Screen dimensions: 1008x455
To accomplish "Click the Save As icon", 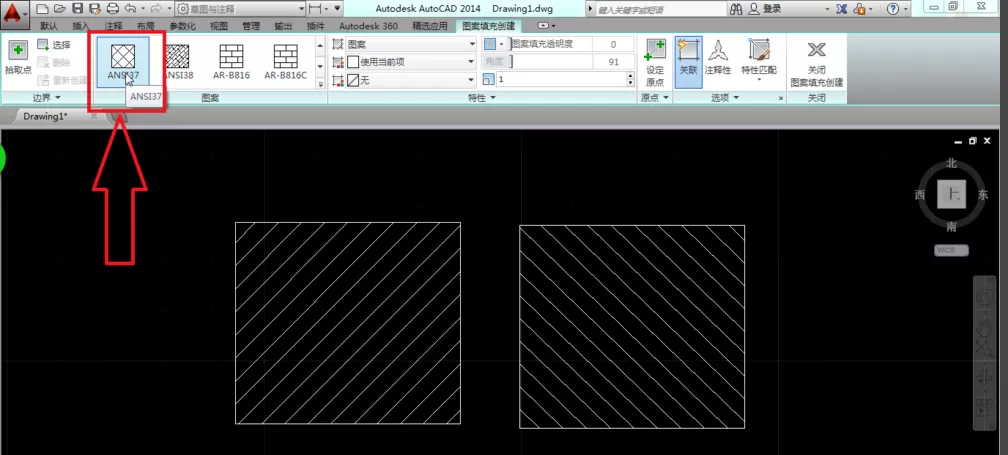I will pyautogui.click(x=95, y=9).
